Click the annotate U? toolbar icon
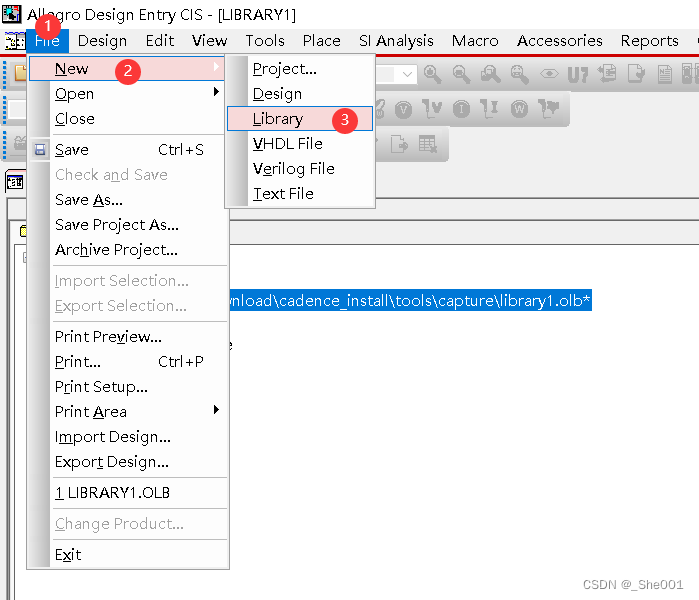The height and width of the screenshot is (600, 699). point(578,74)
